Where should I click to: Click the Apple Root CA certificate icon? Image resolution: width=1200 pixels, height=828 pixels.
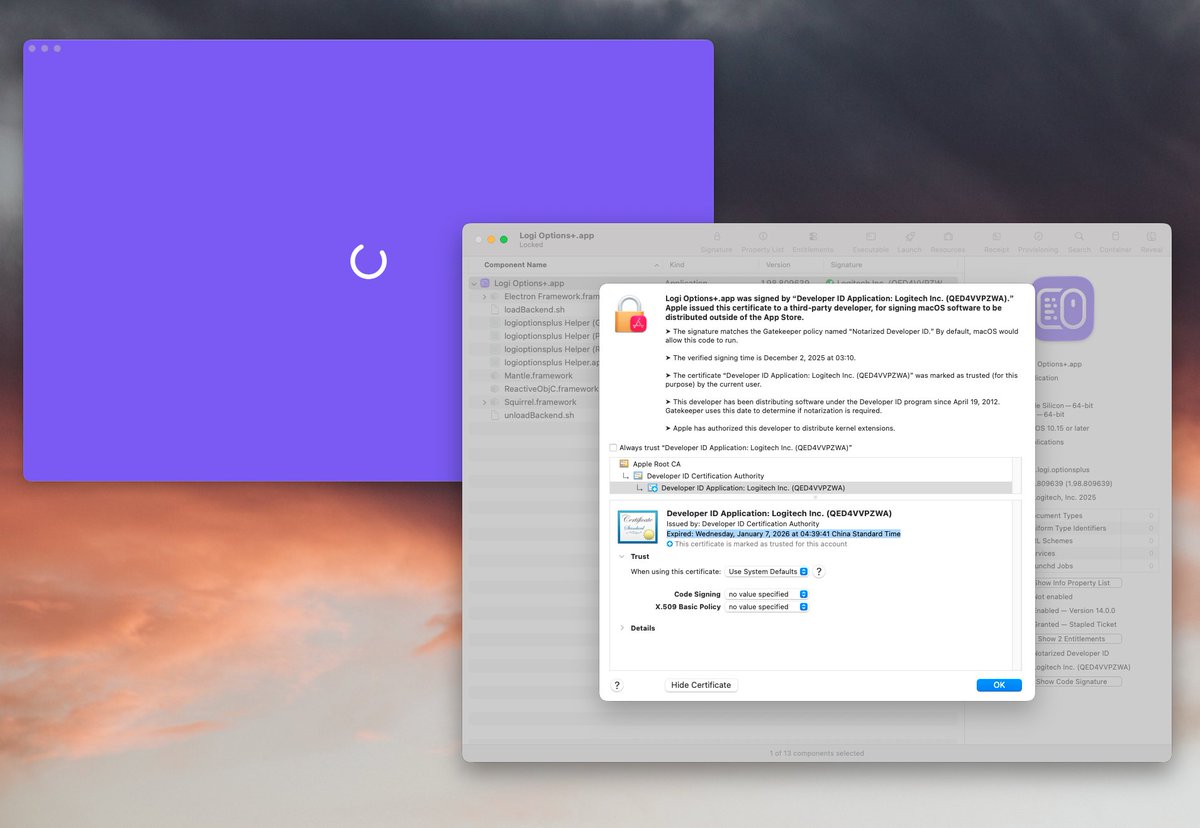point(624,464)
